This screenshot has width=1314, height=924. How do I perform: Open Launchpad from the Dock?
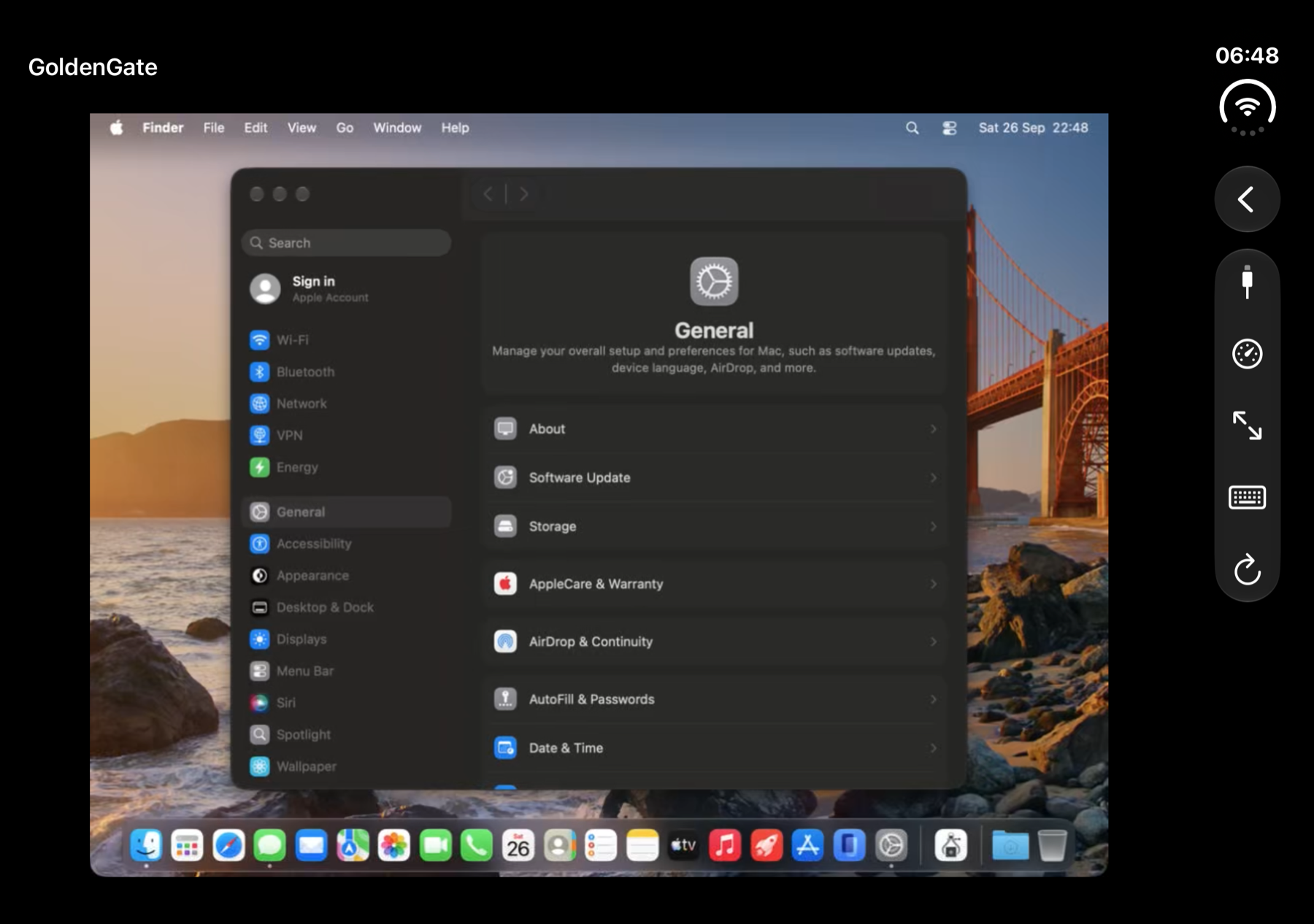coord(187,845)
